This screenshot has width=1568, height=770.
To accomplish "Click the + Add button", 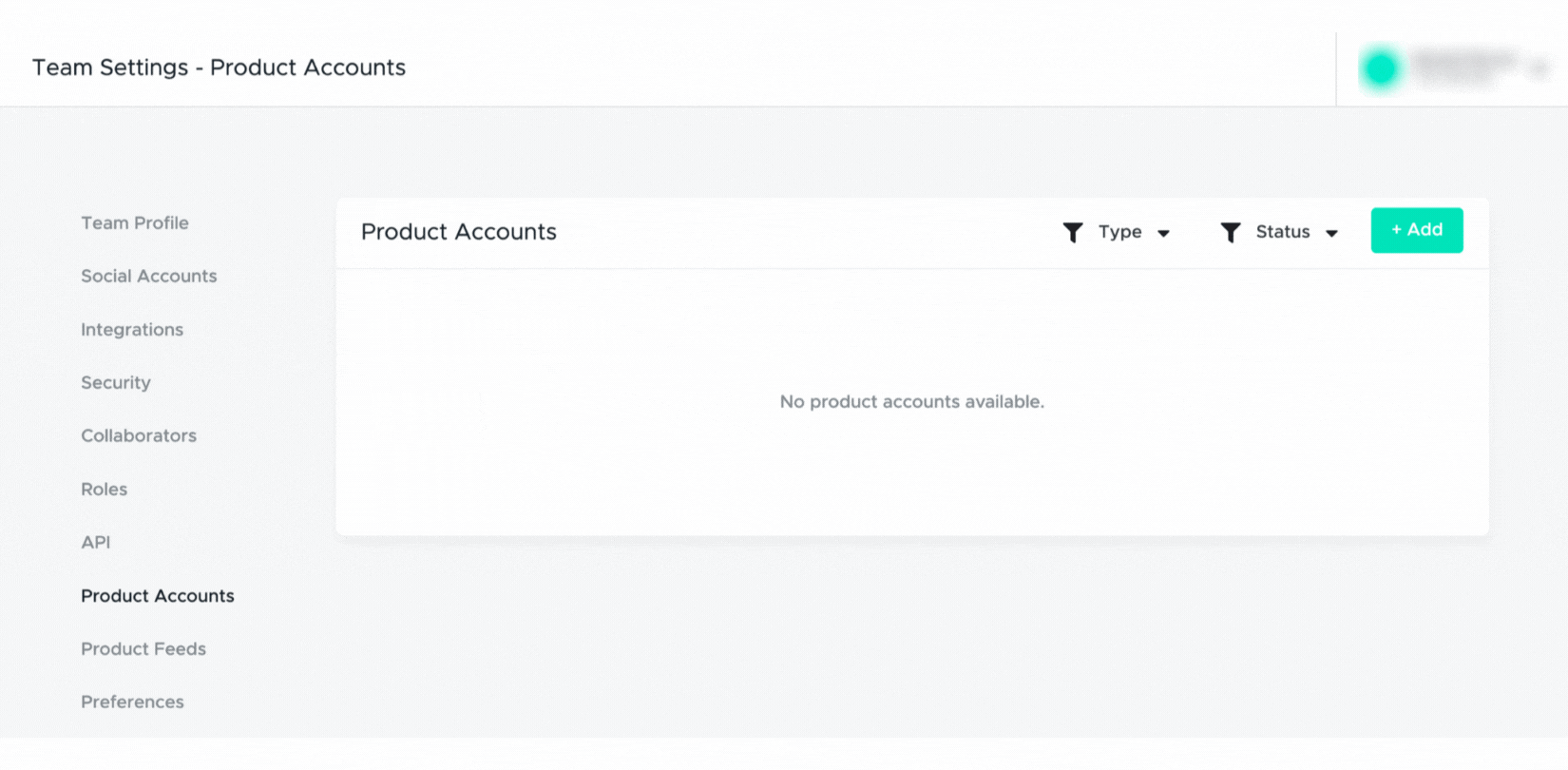I will 1417,230.
